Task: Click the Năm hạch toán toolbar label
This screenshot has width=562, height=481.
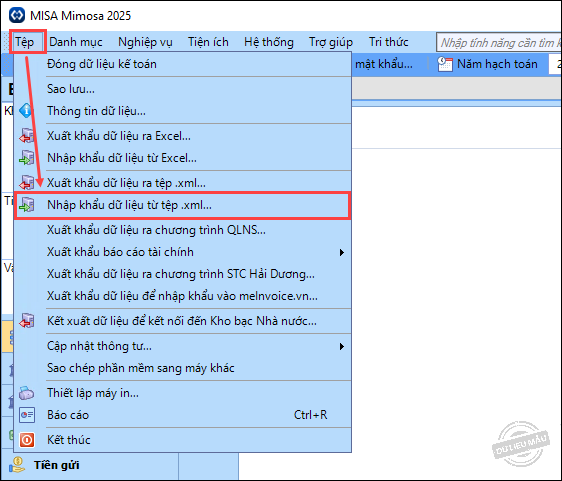Action: point(497,64)
